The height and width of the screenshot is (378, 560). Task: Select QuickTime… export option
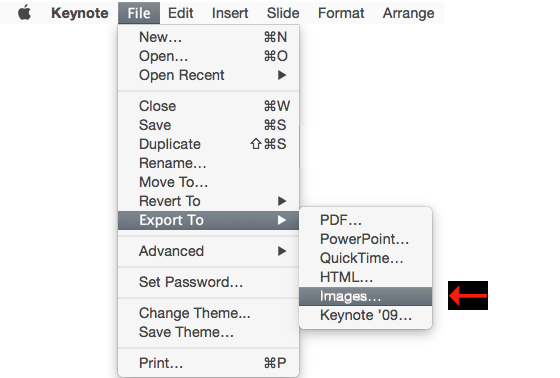[365, 258]
